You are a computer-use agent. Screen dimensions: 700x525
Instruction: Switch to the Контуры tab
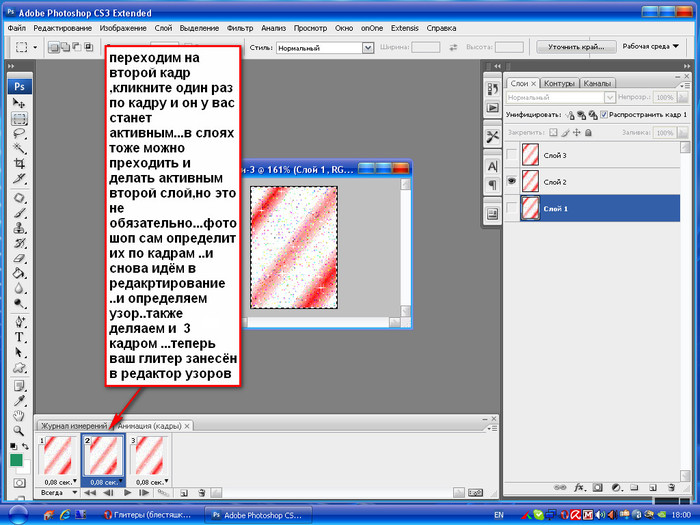click(x=559, y=83)
